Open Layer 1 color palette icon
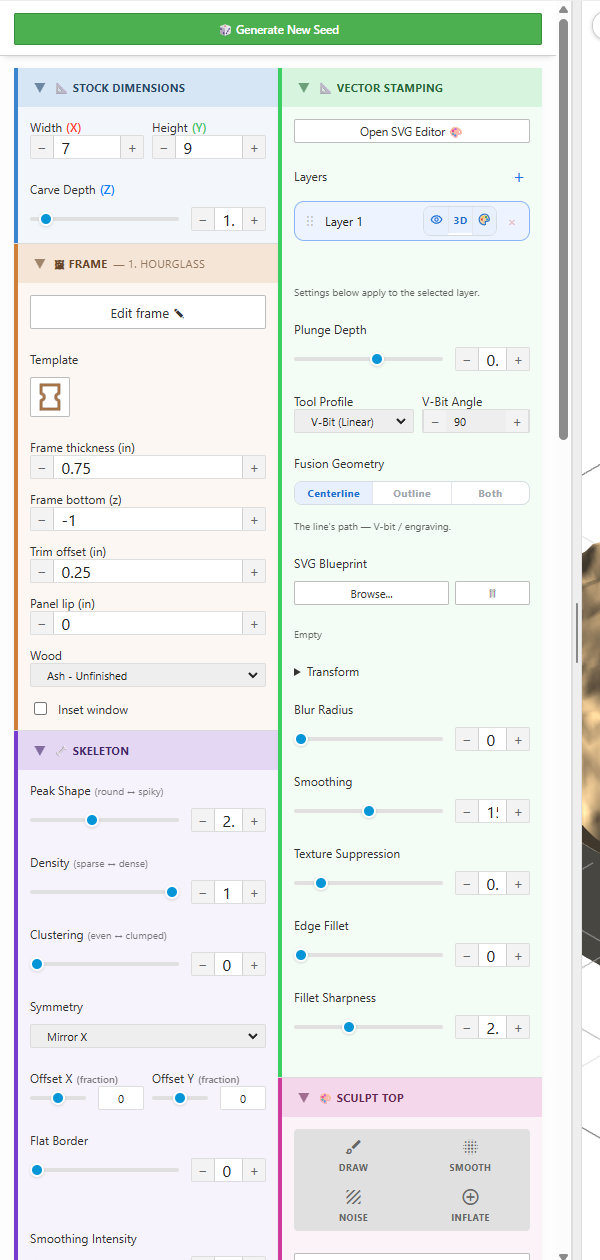This screenshot has width=600, height=1260. [x=484, y=220]
